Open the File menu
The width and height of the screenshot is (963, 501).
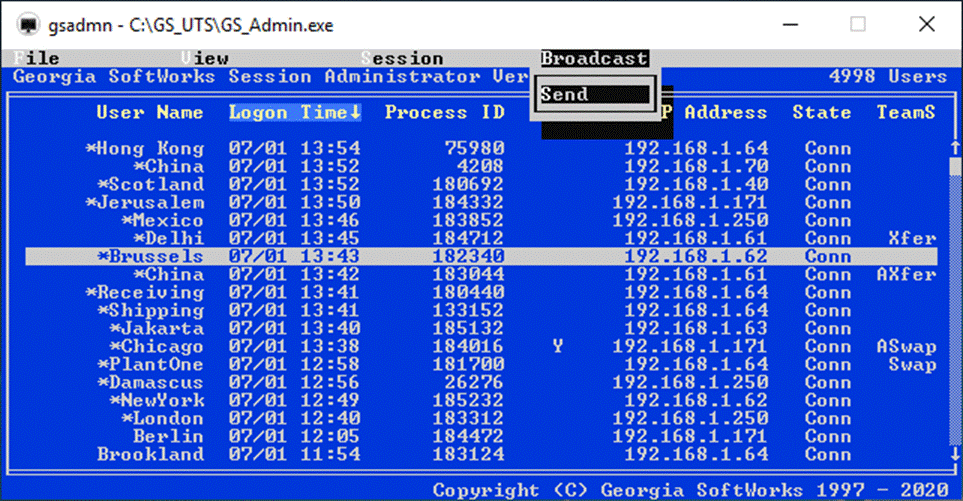tap(36, 58)
